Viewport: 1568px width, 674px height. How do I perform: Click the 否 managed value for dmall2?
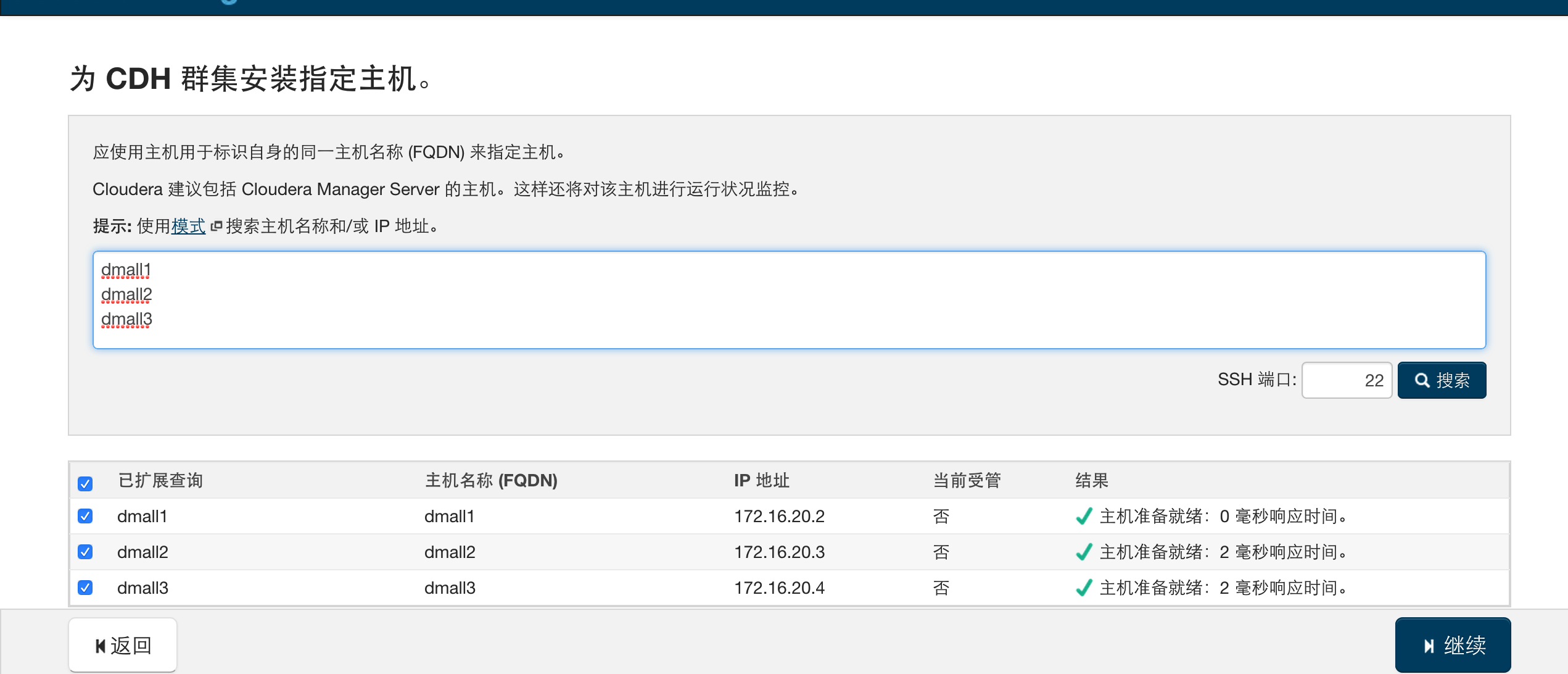[941, 552]
